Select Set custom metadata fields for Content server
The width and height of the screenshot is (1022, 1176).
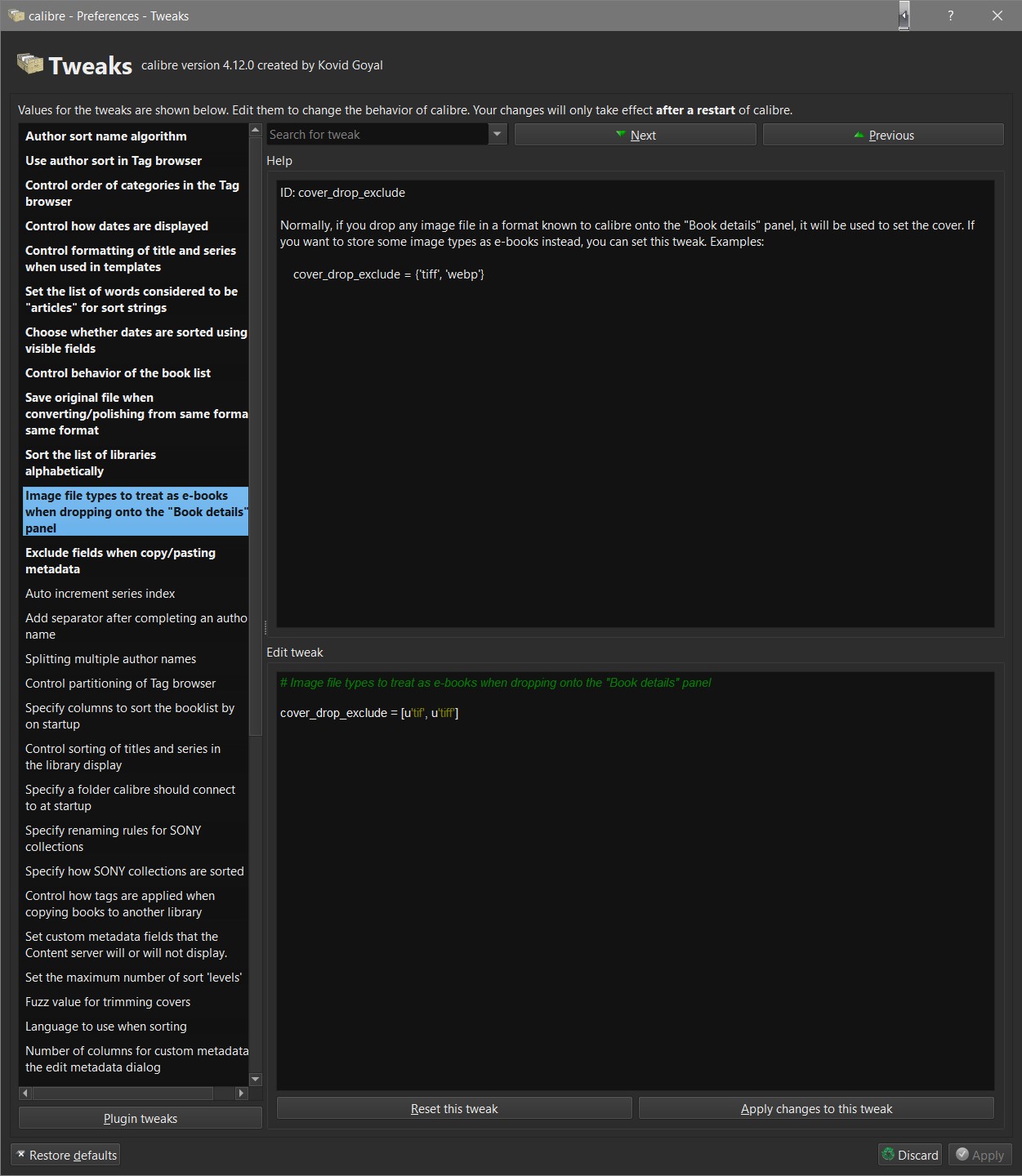click(x=136, y=945)
